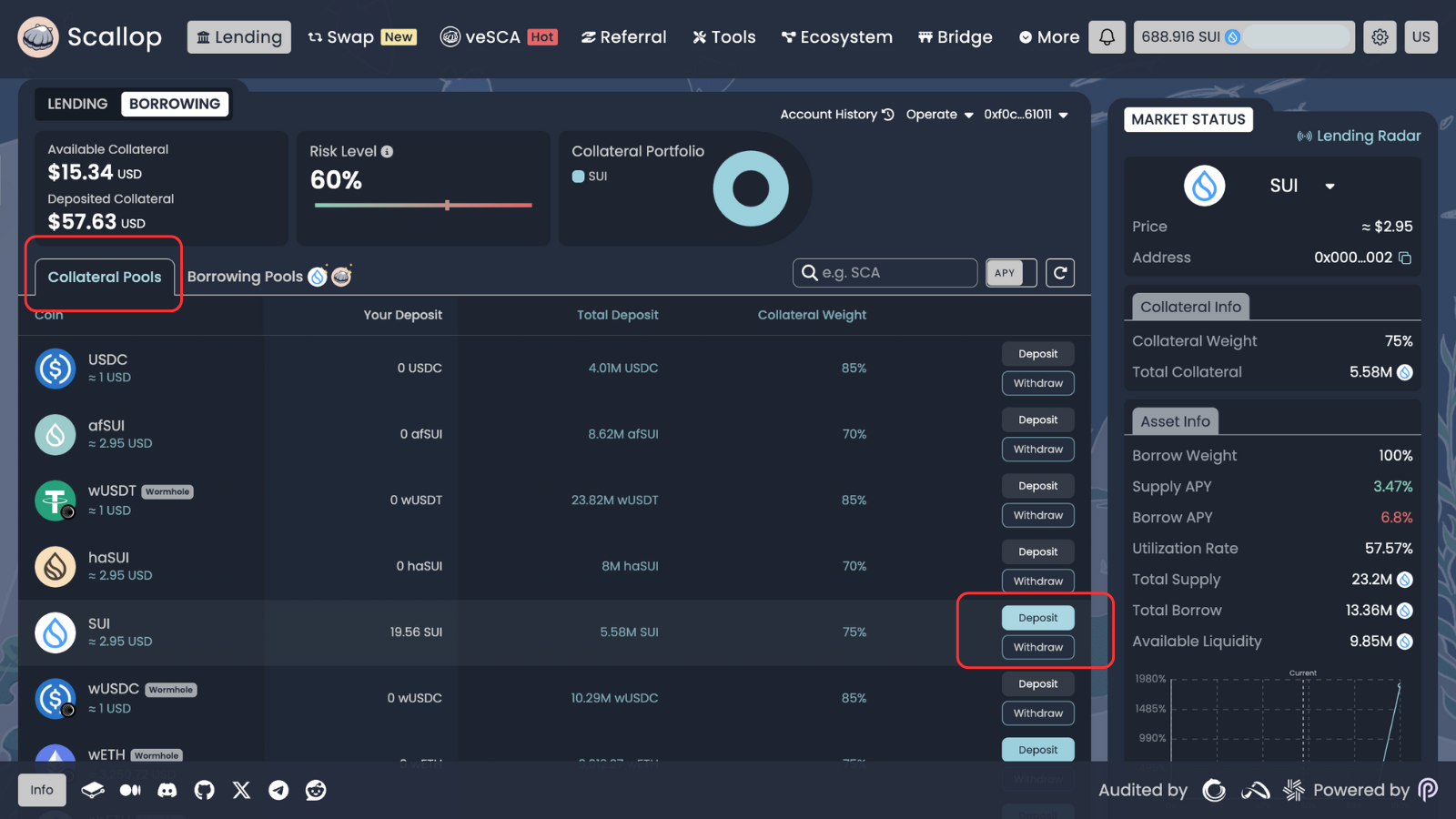Withdraw afSUI collateral
Screen dimensions: 1456x819
pos(1038,450)
